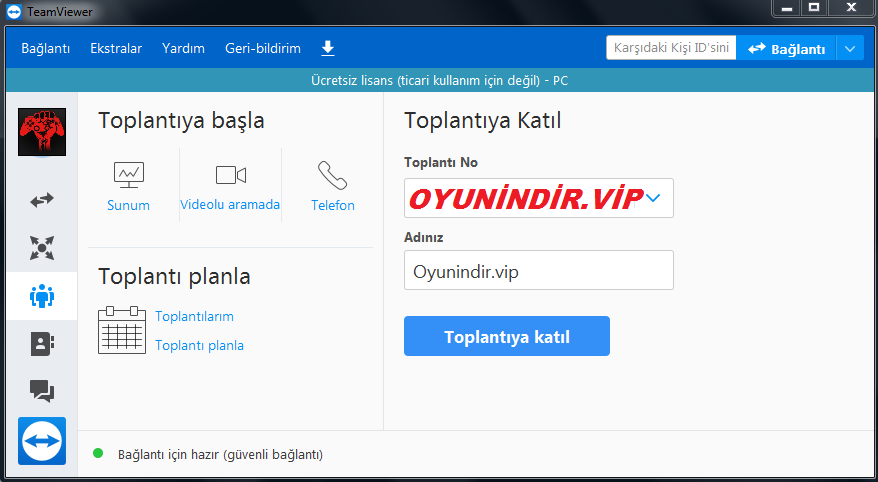
Task: Start a Videolu aramada video call
Action: click(x=230, y=186)
